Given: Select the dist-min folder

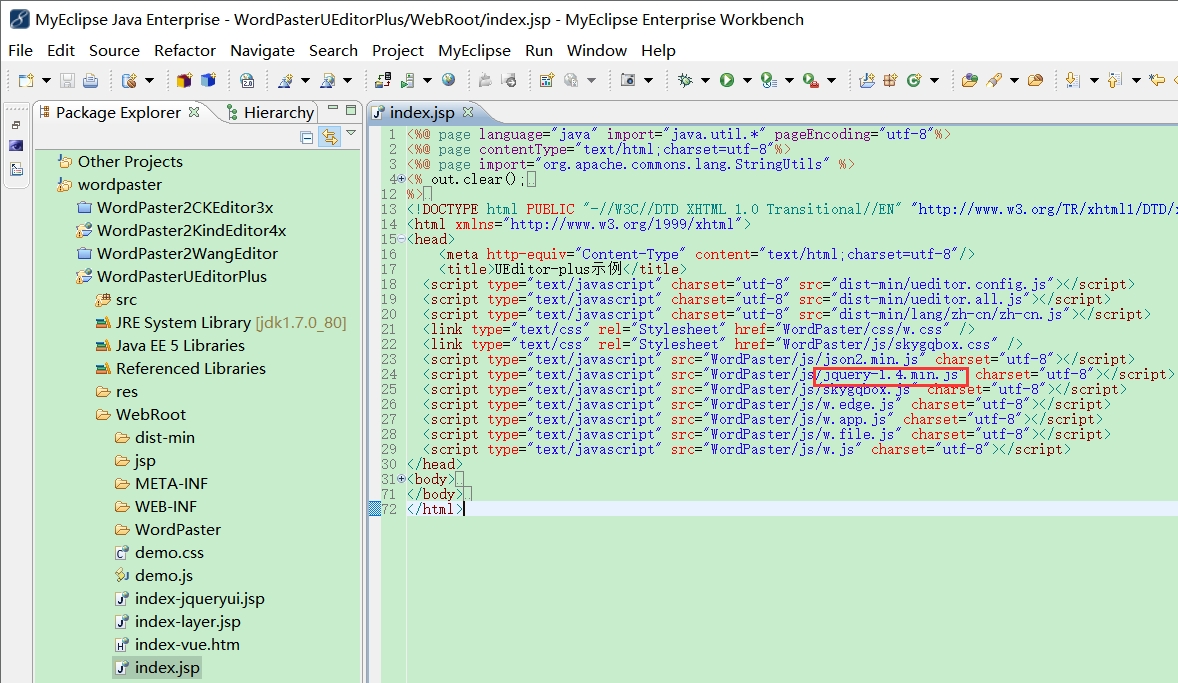Looking at the screenshot, I should (x=165, y=438).
